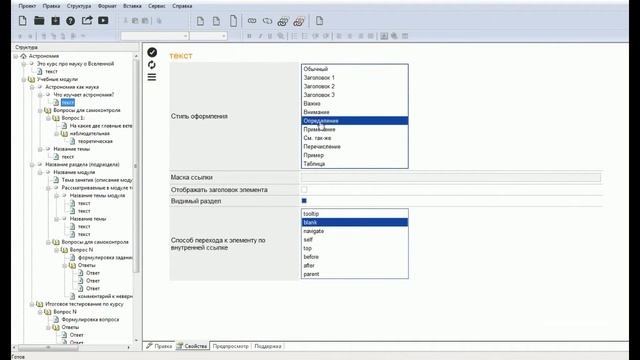Select 'Внимание' style
The image size is (640, 360).
click(x=355, y=112)
